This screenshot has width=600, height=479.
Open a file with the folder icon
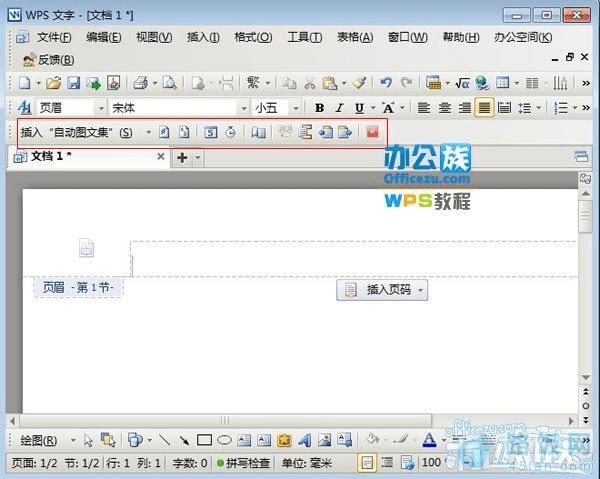click(x=54, y=83)
